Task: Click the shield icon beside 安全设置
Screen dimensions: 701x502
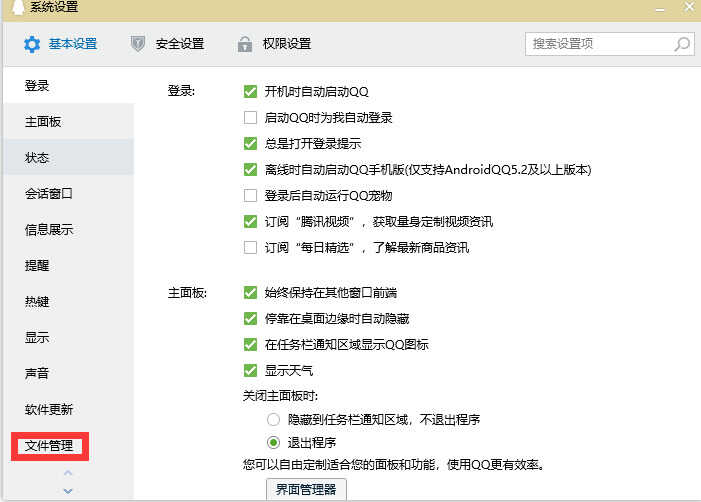Action: click(138, 44)
